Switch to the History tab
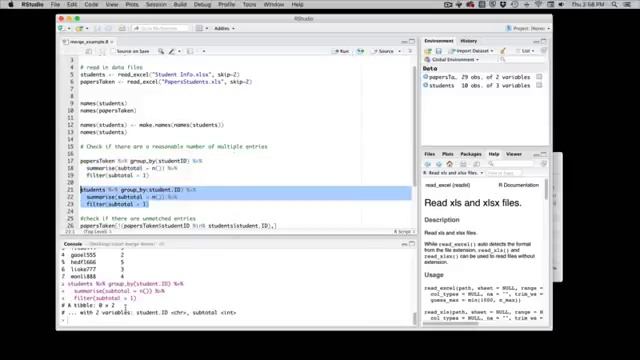 tap(469, 41)
